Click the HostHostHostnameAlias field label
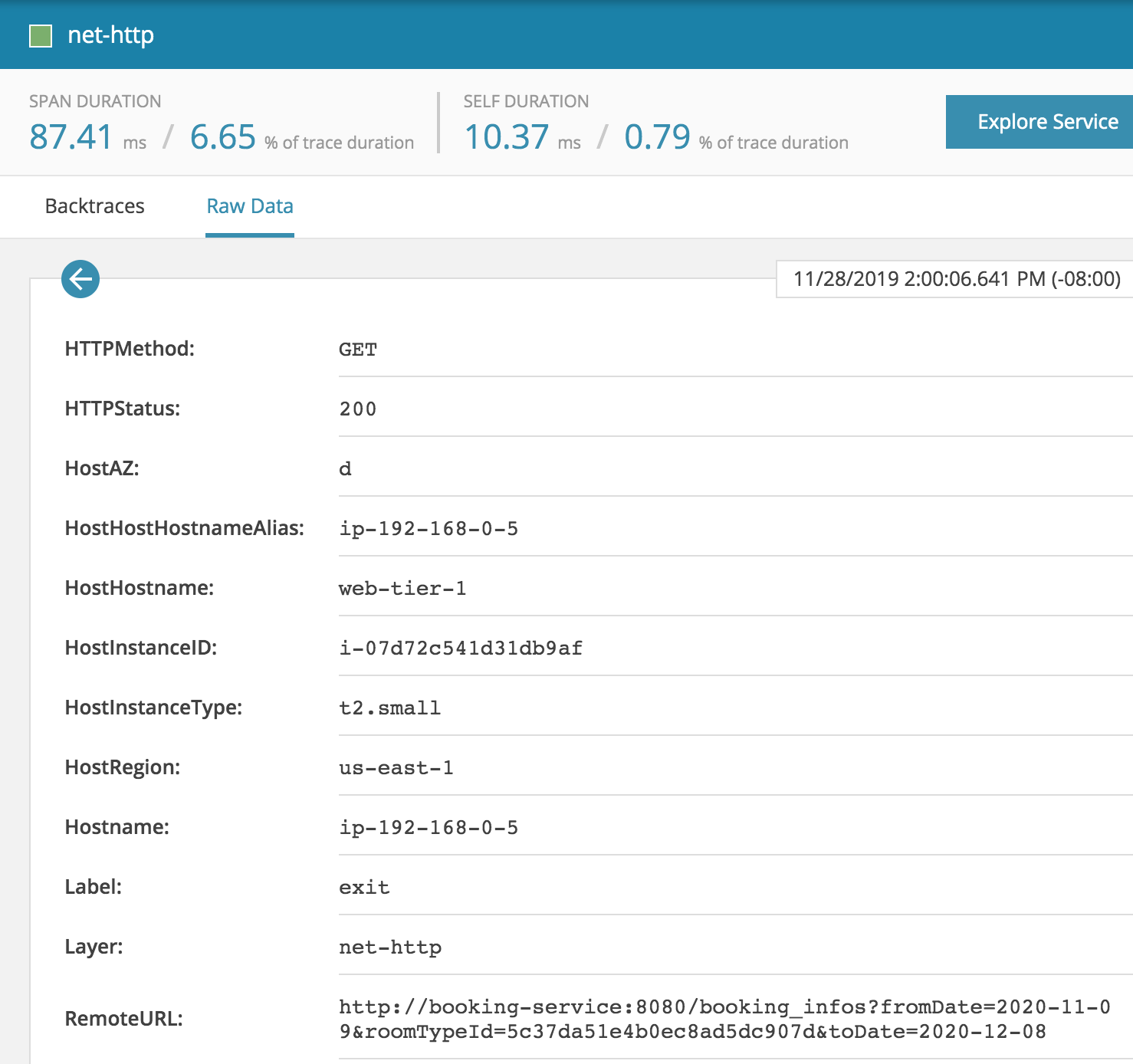Viewport: 1133px width, 1064px height. click(x=184, y=528)
